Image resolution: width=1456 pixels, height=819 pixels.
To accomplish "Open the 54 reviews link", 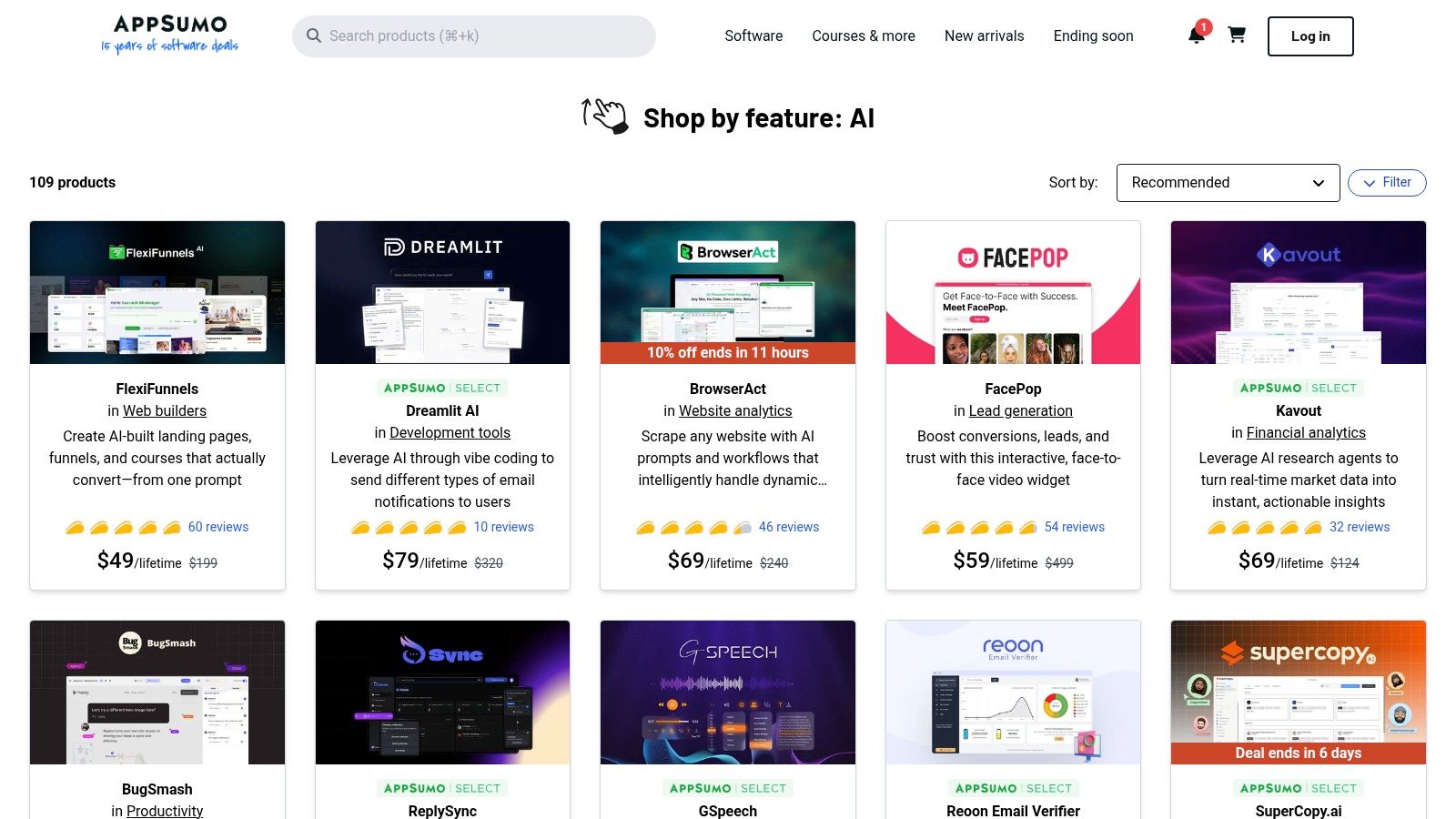I will click(x=1075, y=527).
